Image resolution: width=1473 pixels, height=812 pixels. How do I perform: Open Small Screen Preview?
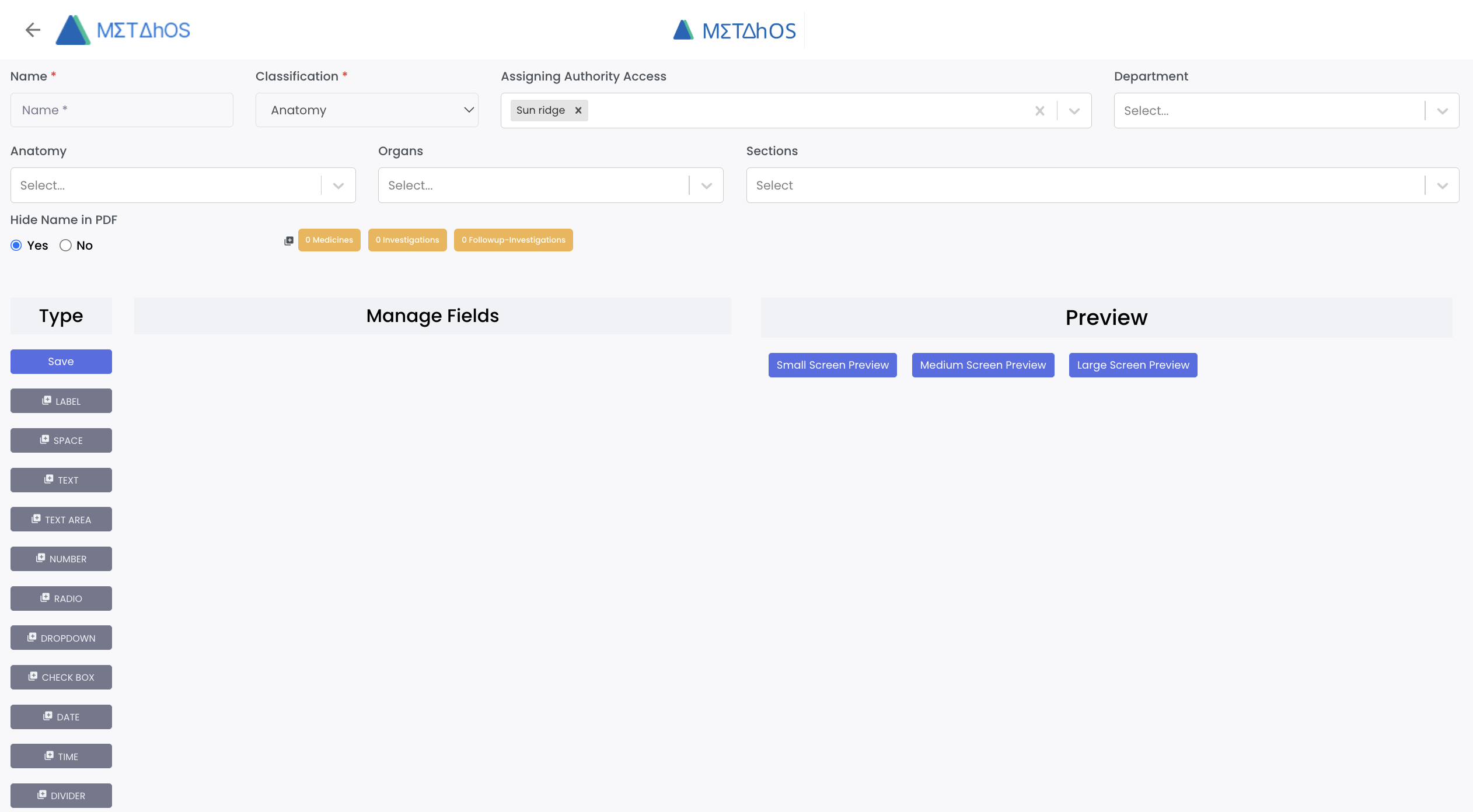(832, 365)
